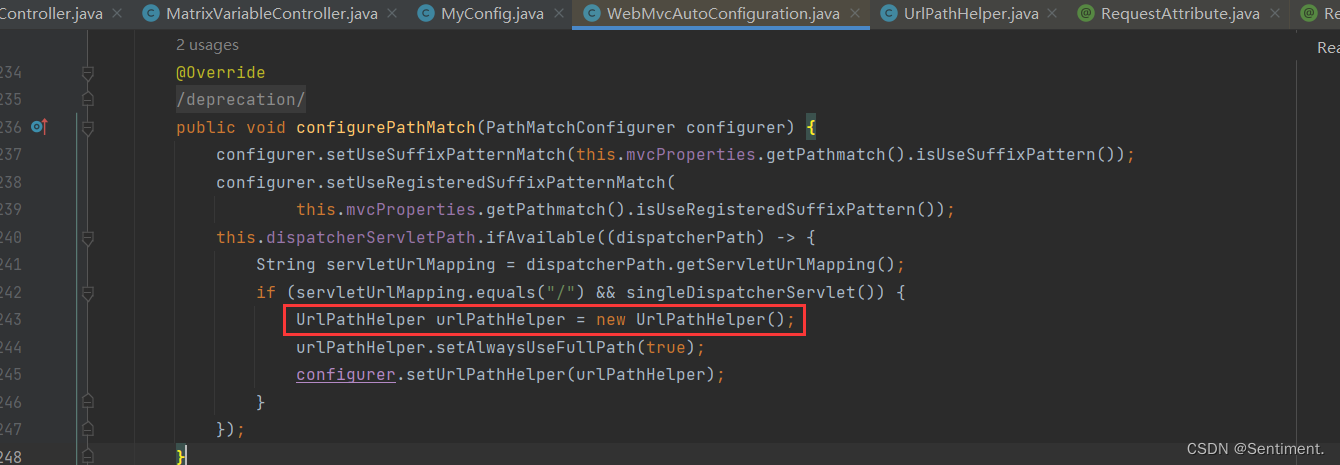Switch to MatrixVariableController.java tab
Viewport: 1340px width, 465px height.
click(x=269, y=14)
